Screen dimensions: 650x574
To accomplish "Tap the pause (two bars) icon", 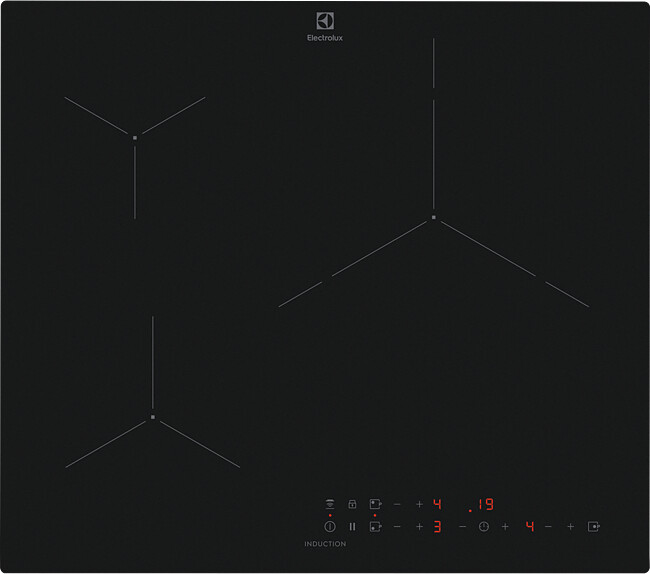I will click(x=352, y=526).
